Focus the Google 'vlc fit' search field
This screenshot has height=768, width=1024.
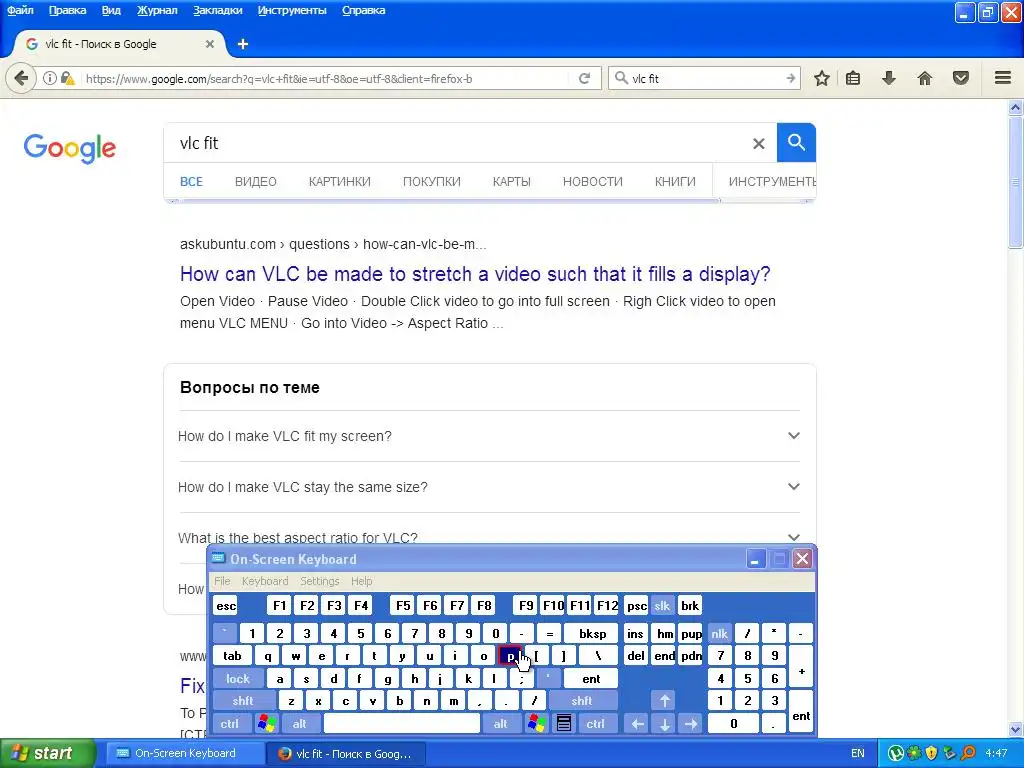(x=457, y=143)
